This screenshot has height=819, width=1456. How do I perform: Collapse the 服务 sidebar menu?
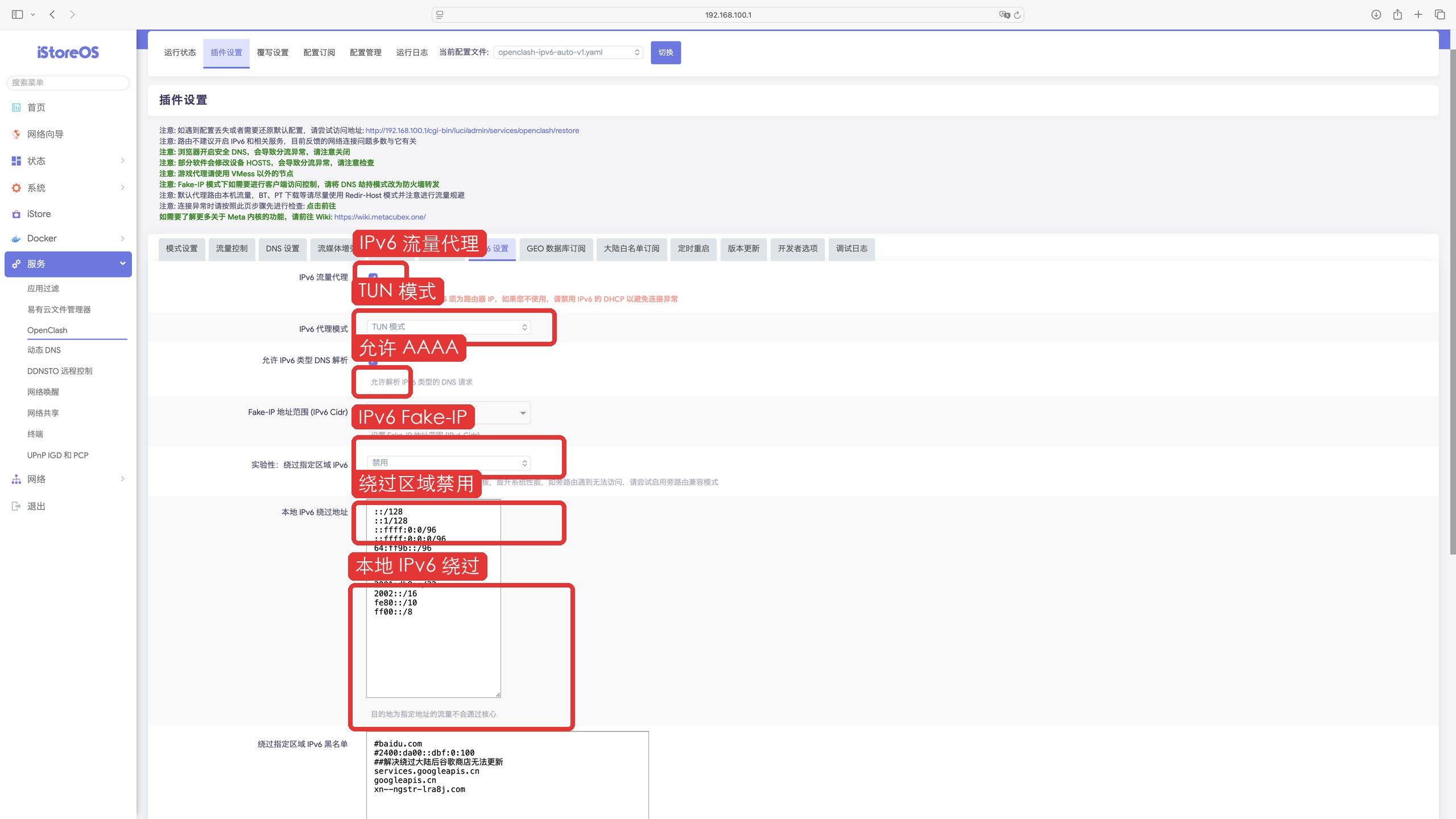tap(68, 264)
